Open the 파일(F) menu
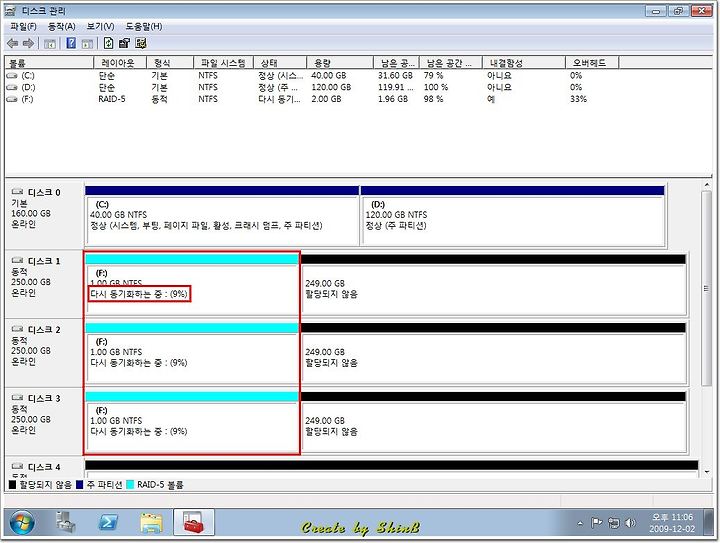Image resolution: width=720 pixels, height=543 pixels. pyautogui.click(x=23, y=27)
